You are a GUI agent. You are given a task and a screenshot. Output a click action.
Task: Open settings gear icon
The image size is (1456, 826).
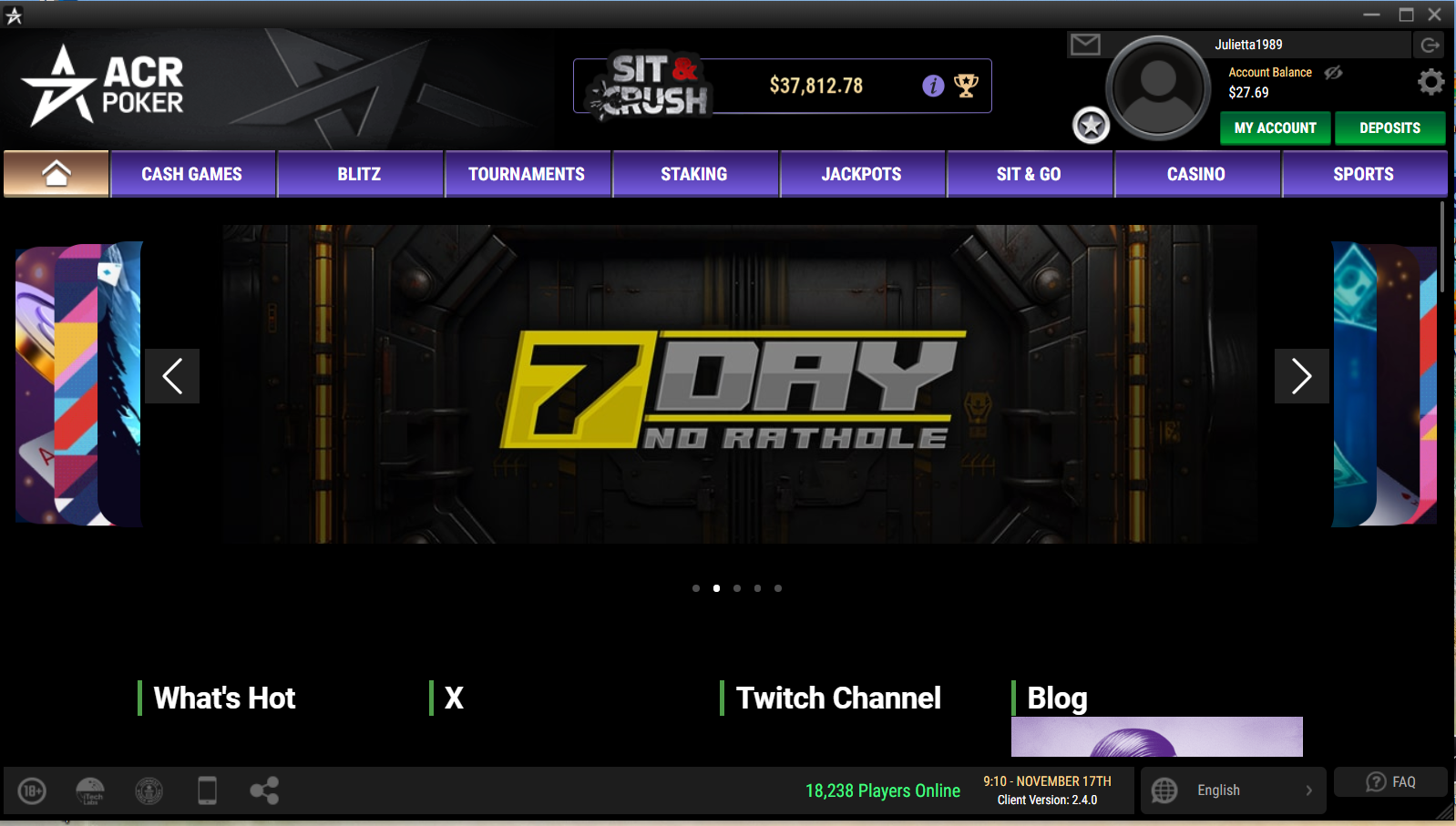[x=1430, y=82]
